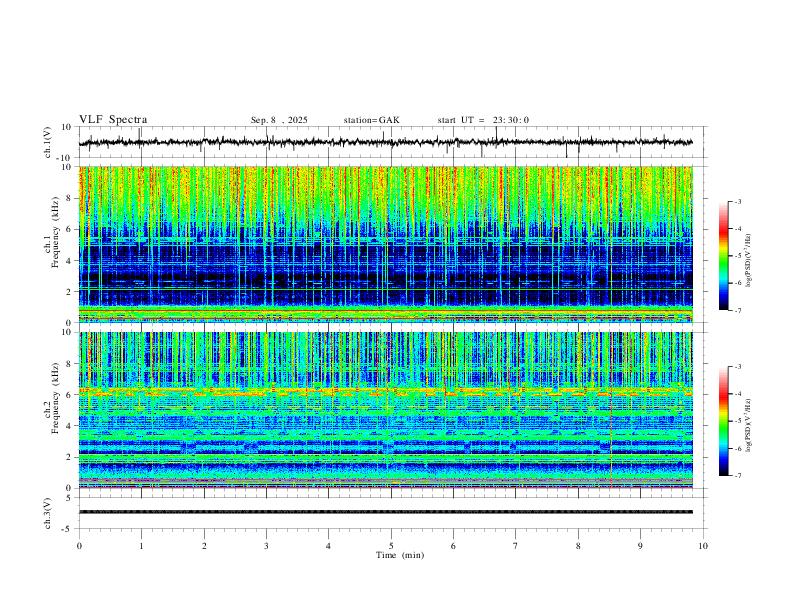The height and width of the screenshot is (612, 792).
Task: Click the 'ch.1(V)' waveform axis label
Action: pos(48,142)
